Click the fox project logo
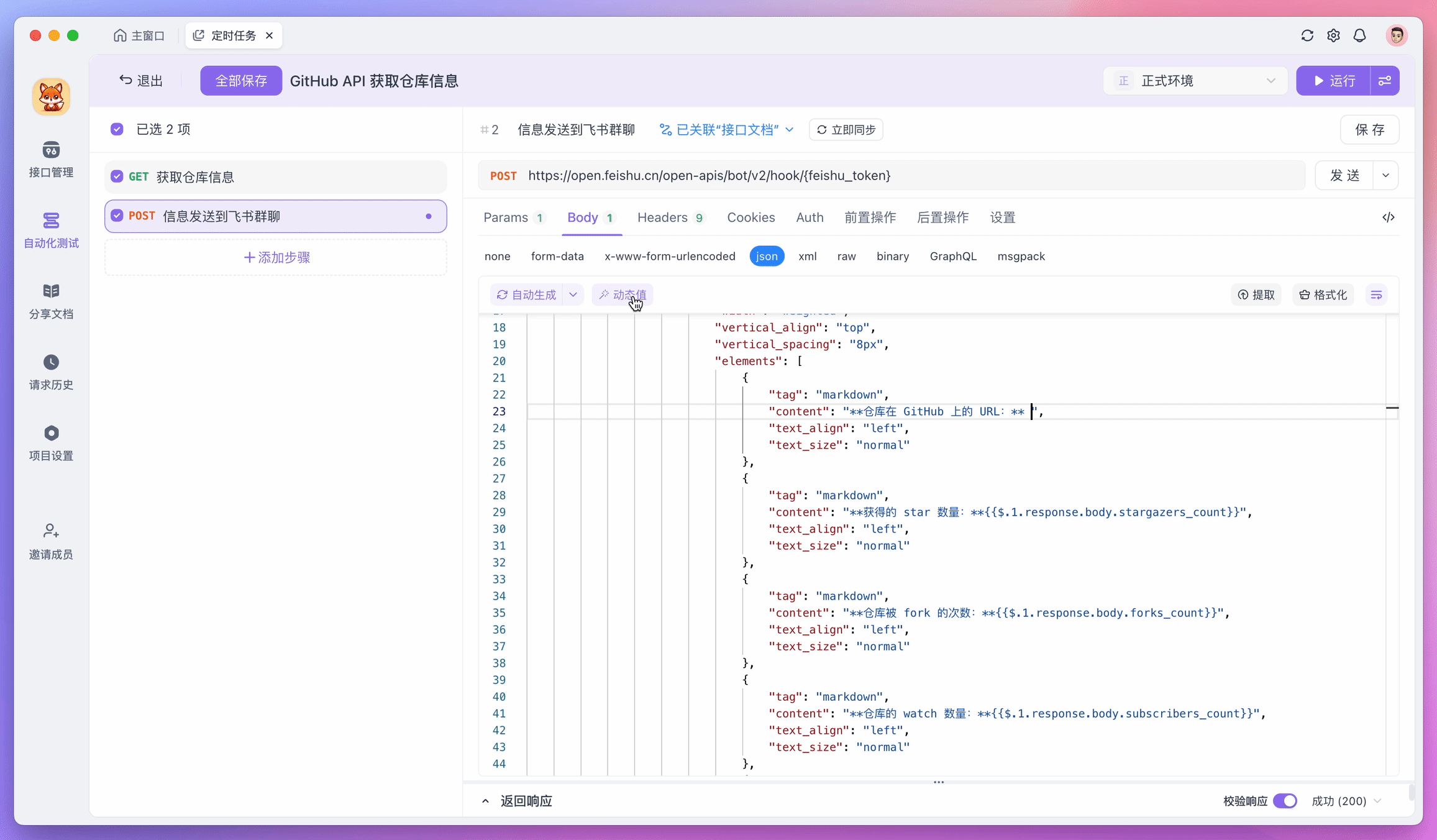1437x840 pixels. [51, 97]
